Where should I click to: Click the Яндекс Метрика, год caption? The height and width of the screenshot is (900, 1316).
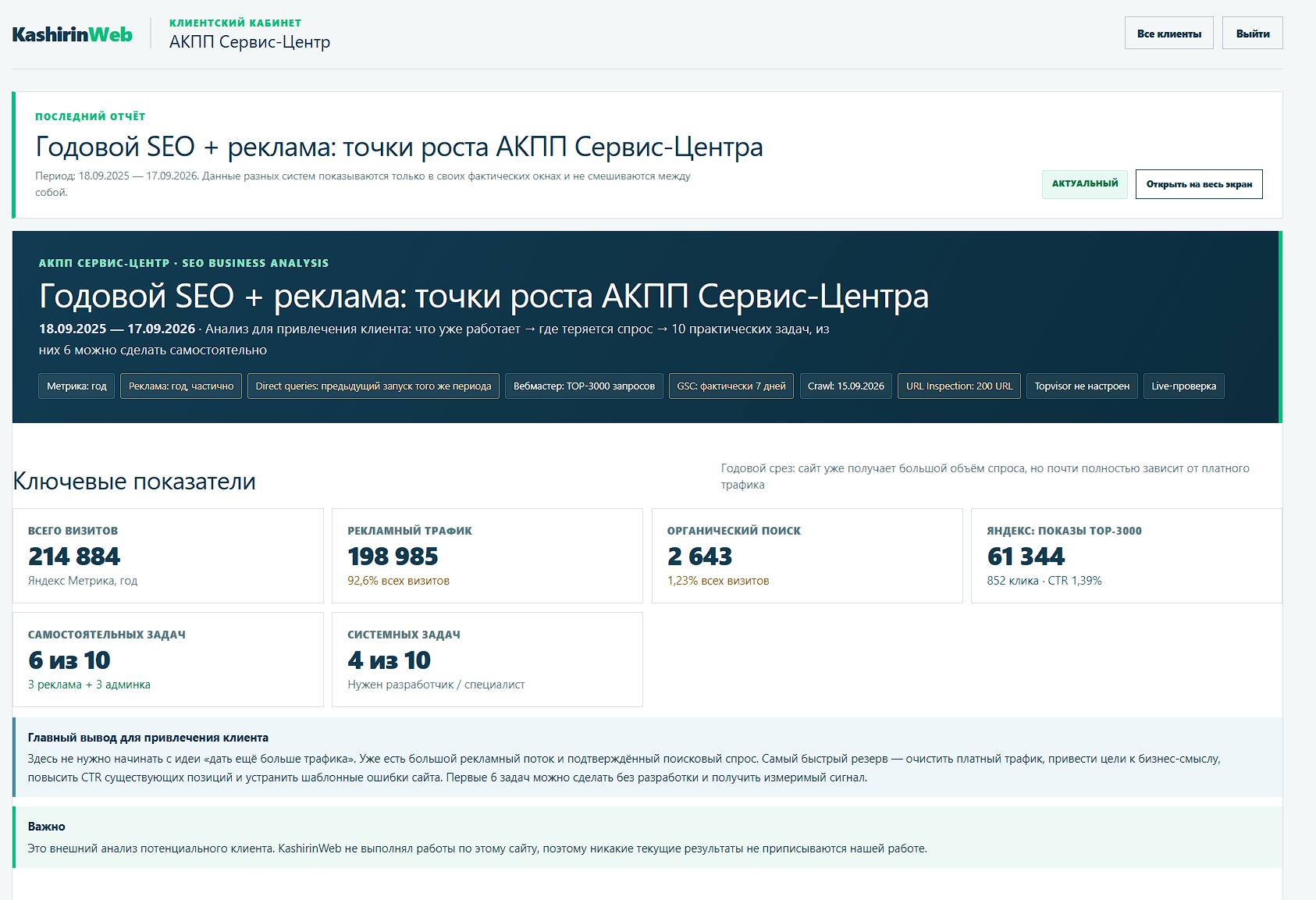(x=83, y=581)
